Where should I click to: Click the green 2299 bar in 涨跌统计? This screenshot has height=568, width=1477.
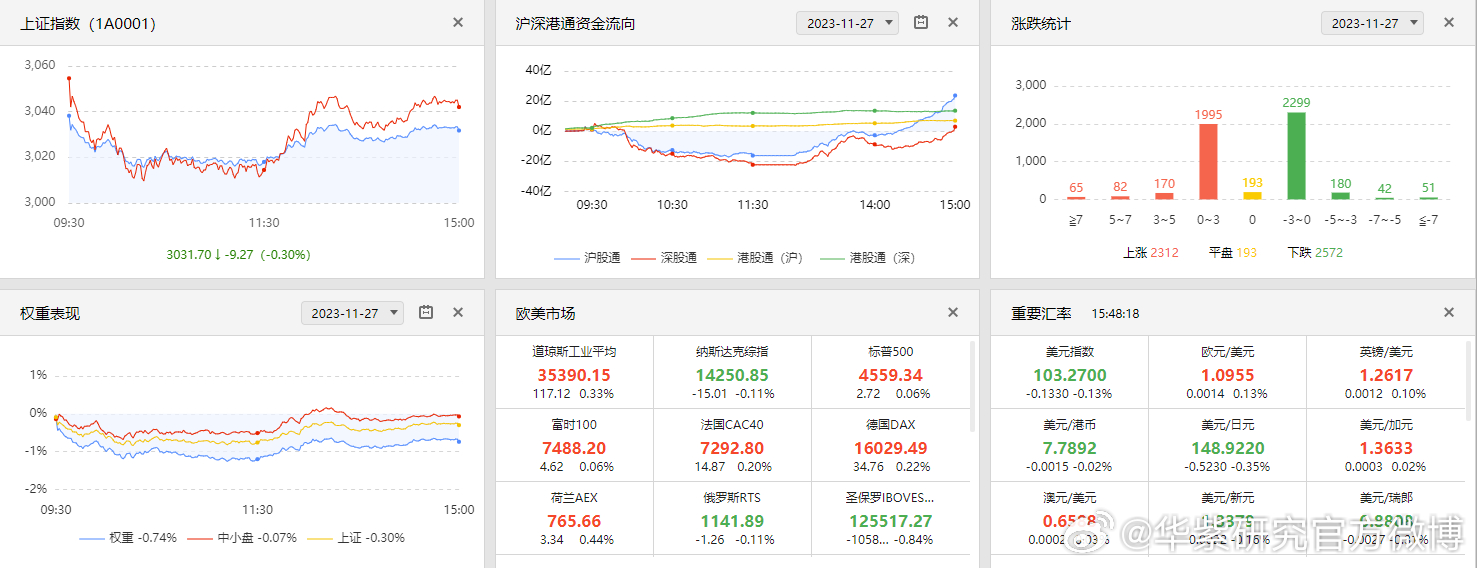coord(1296,155)
